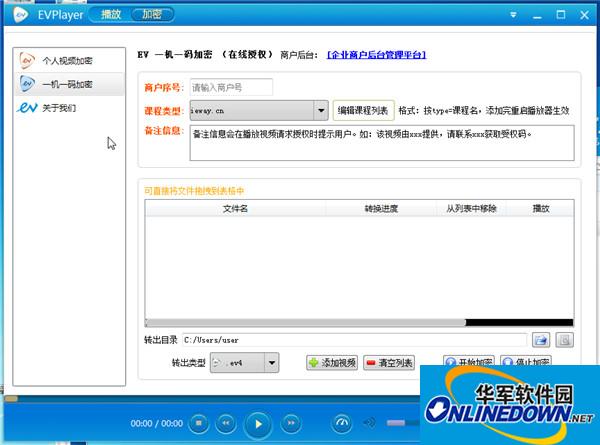Click the playback progress bar
The image size is (600, 445).
[x=212, y=399]
